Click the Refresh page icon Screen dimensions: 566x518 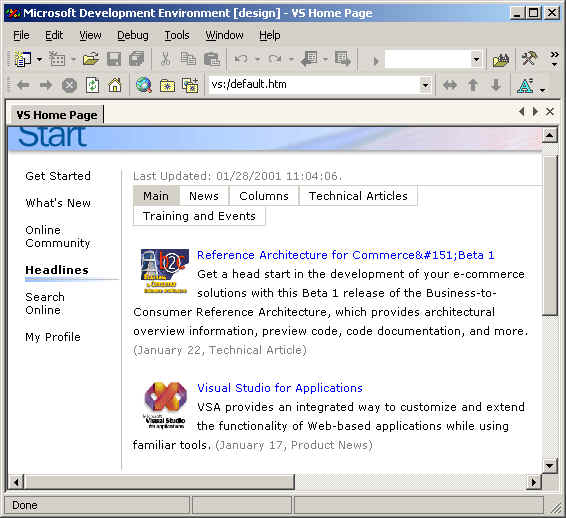[92, 85]
